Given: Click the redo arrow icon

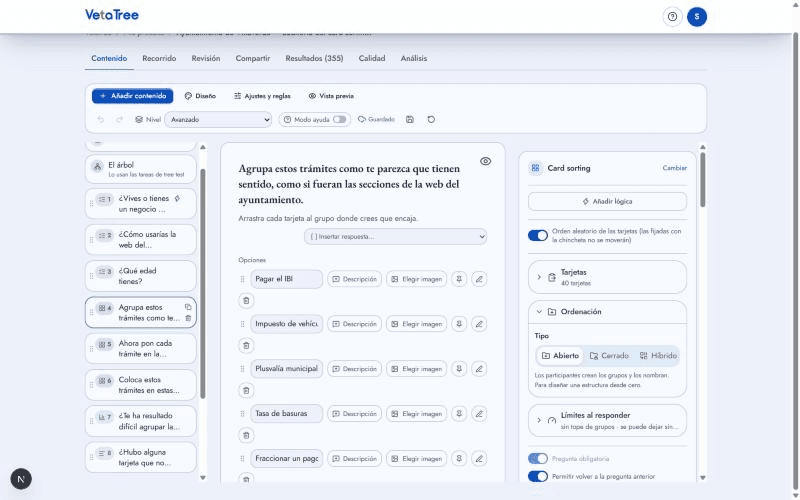Looking at the screenshot, I should coord(119,119).
